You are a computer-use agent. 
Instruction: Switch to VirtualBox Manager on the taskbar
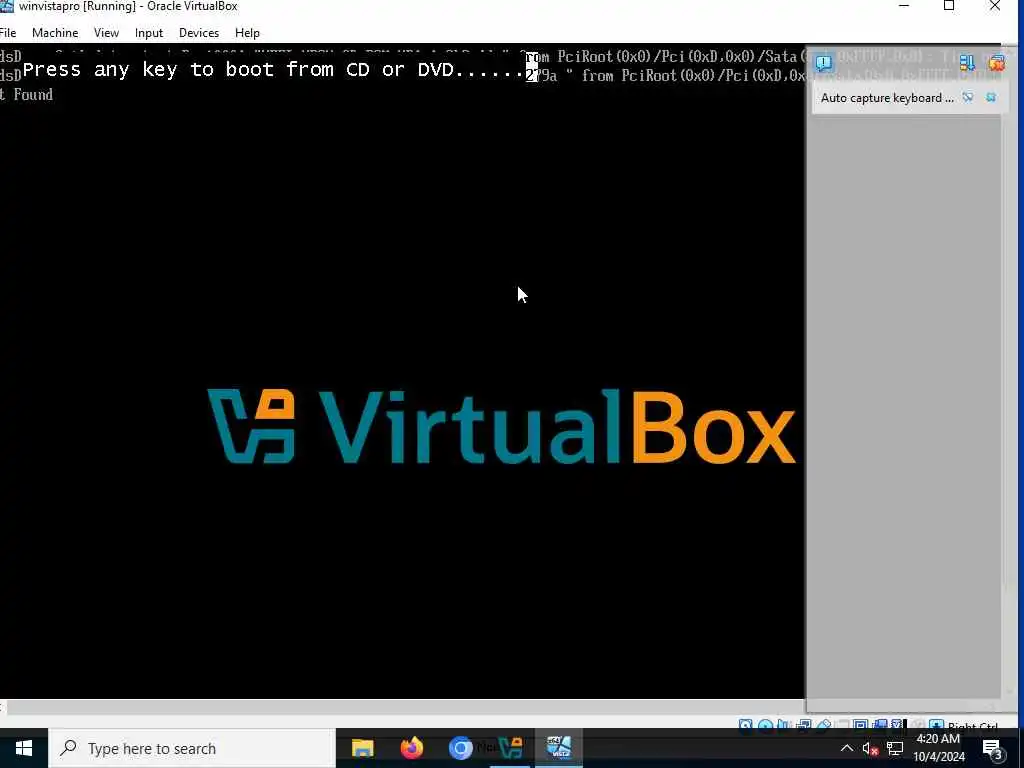point(510,748)
